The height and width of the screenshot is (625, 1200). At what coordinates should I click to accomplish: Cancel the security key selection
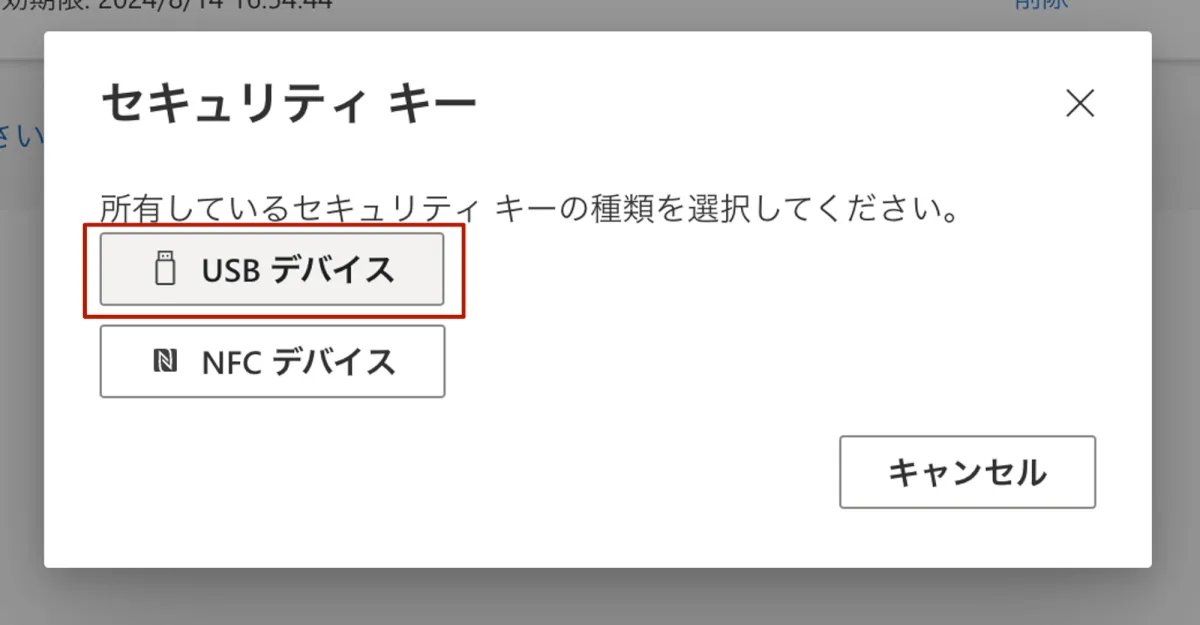point(967,472)
